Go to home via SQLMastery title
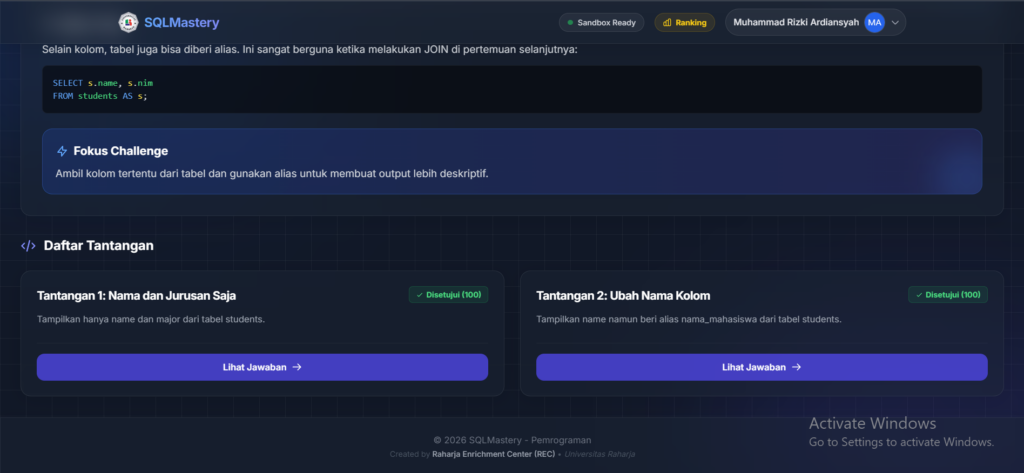The image size is (1024, 473). 181,22
